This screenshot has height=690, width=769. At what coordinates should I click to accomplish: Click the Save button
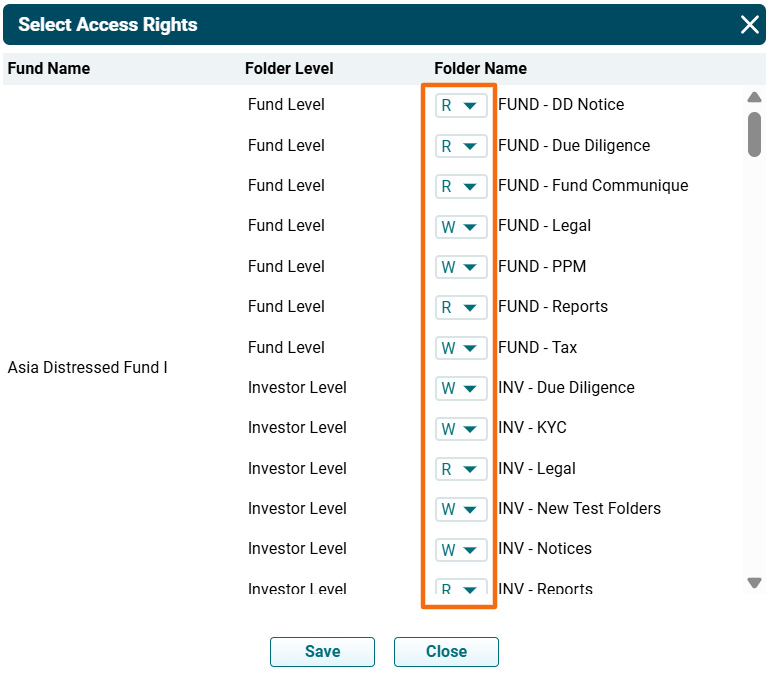(x=322, y=652)
